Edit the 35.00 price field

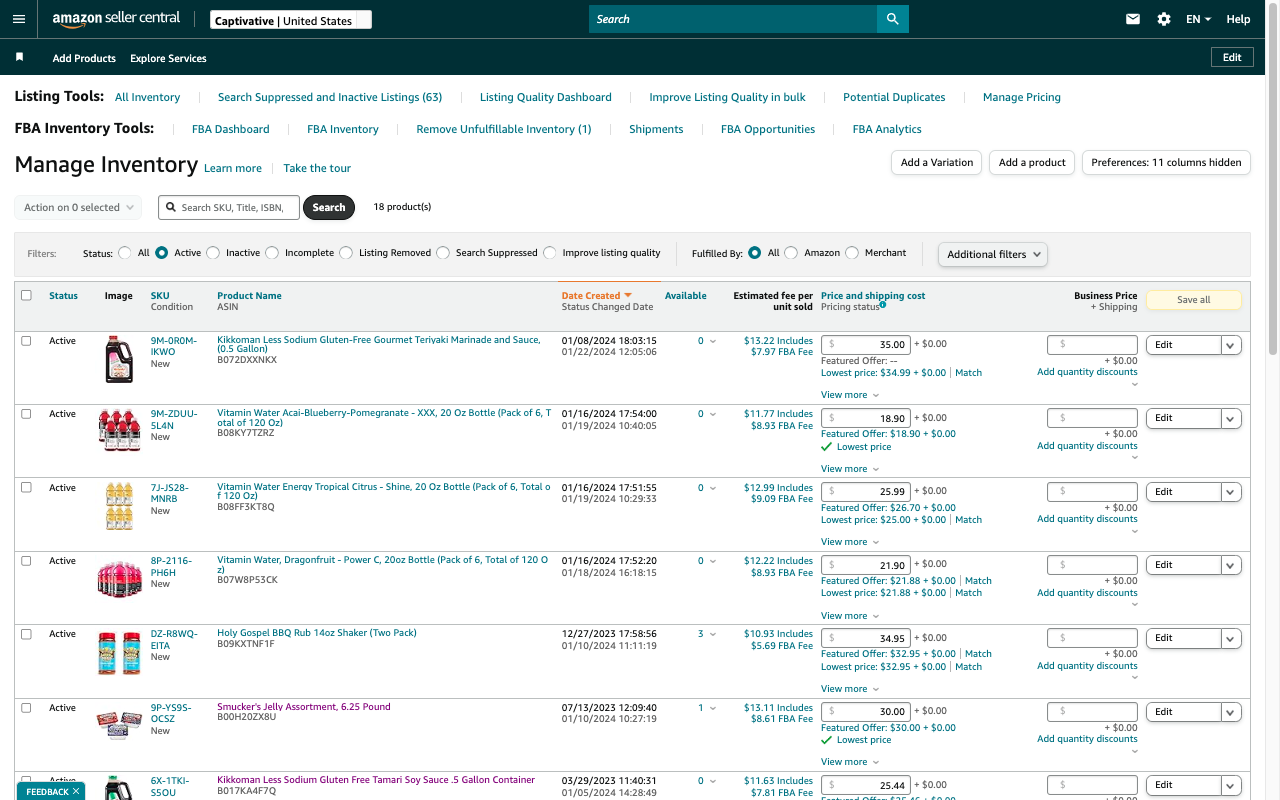865,345
